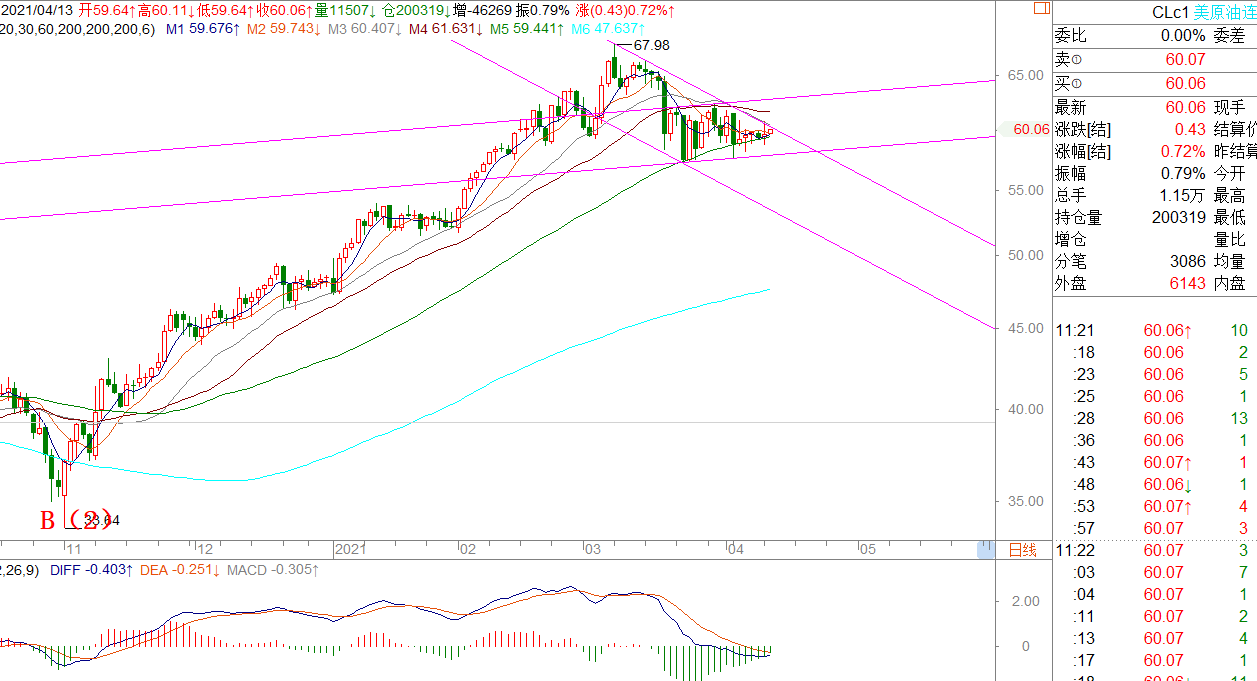Click the 33.64 low price label

[x=100, y=520]
